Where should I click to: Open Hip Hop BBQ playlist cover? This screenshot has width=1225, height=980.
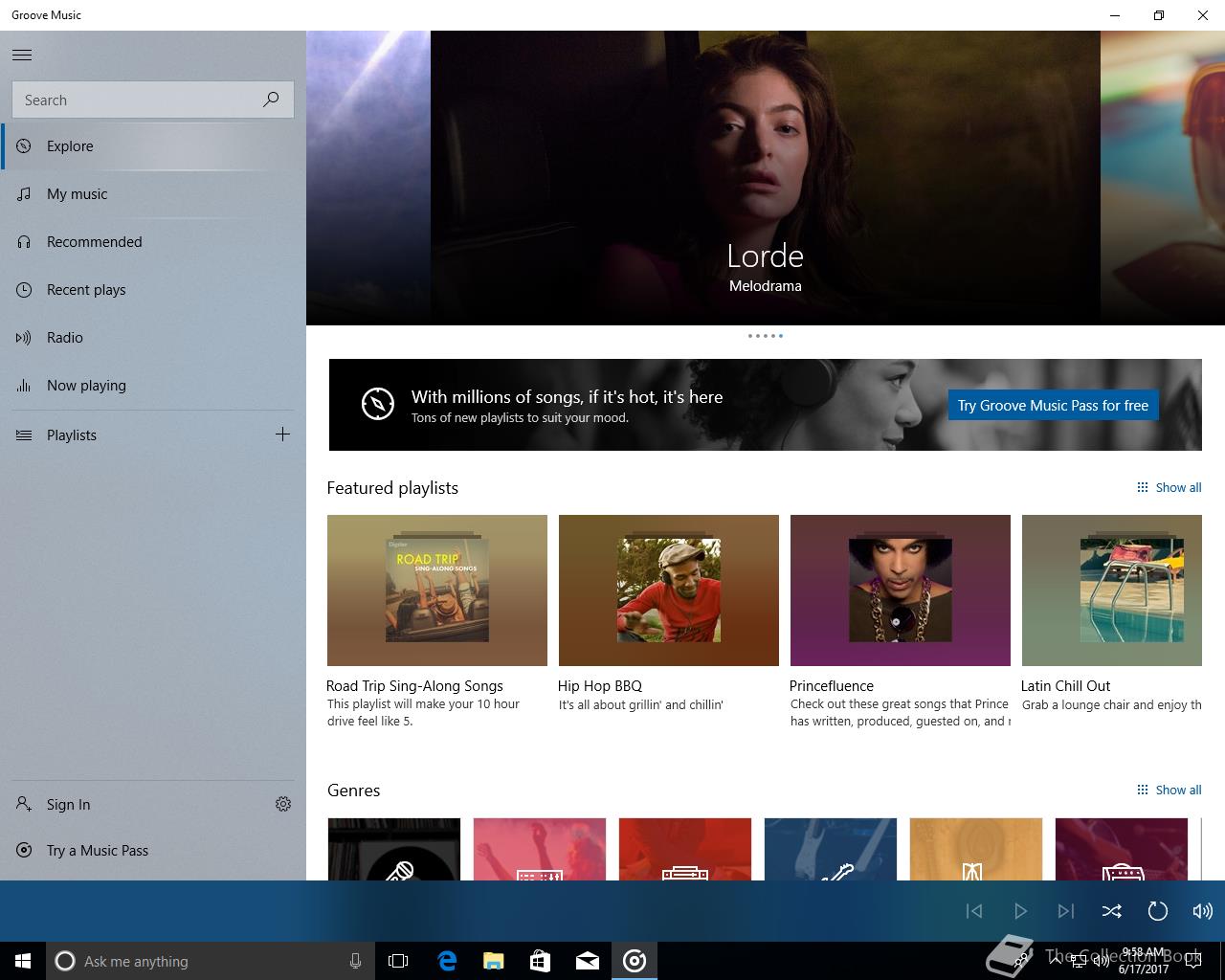[669, 590]
